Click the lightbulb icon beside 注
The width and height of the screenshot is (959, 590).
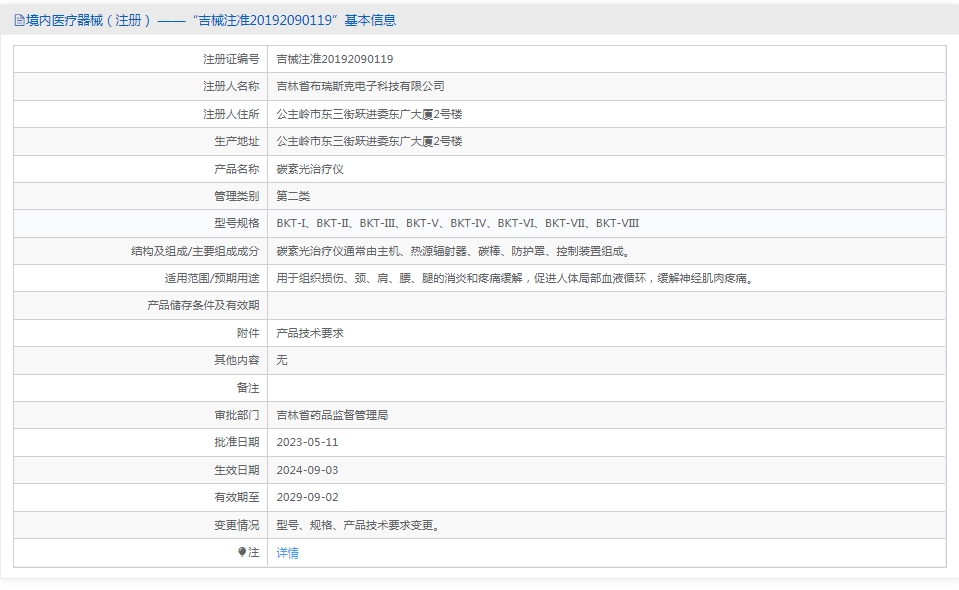pyautogui.click(x=242, y=552)
